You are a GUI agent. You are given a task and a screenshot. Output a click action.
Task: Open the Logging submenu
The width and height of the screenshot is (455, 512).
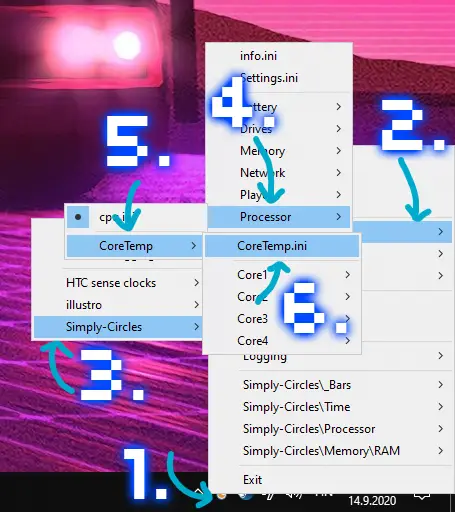coord(344,357)
